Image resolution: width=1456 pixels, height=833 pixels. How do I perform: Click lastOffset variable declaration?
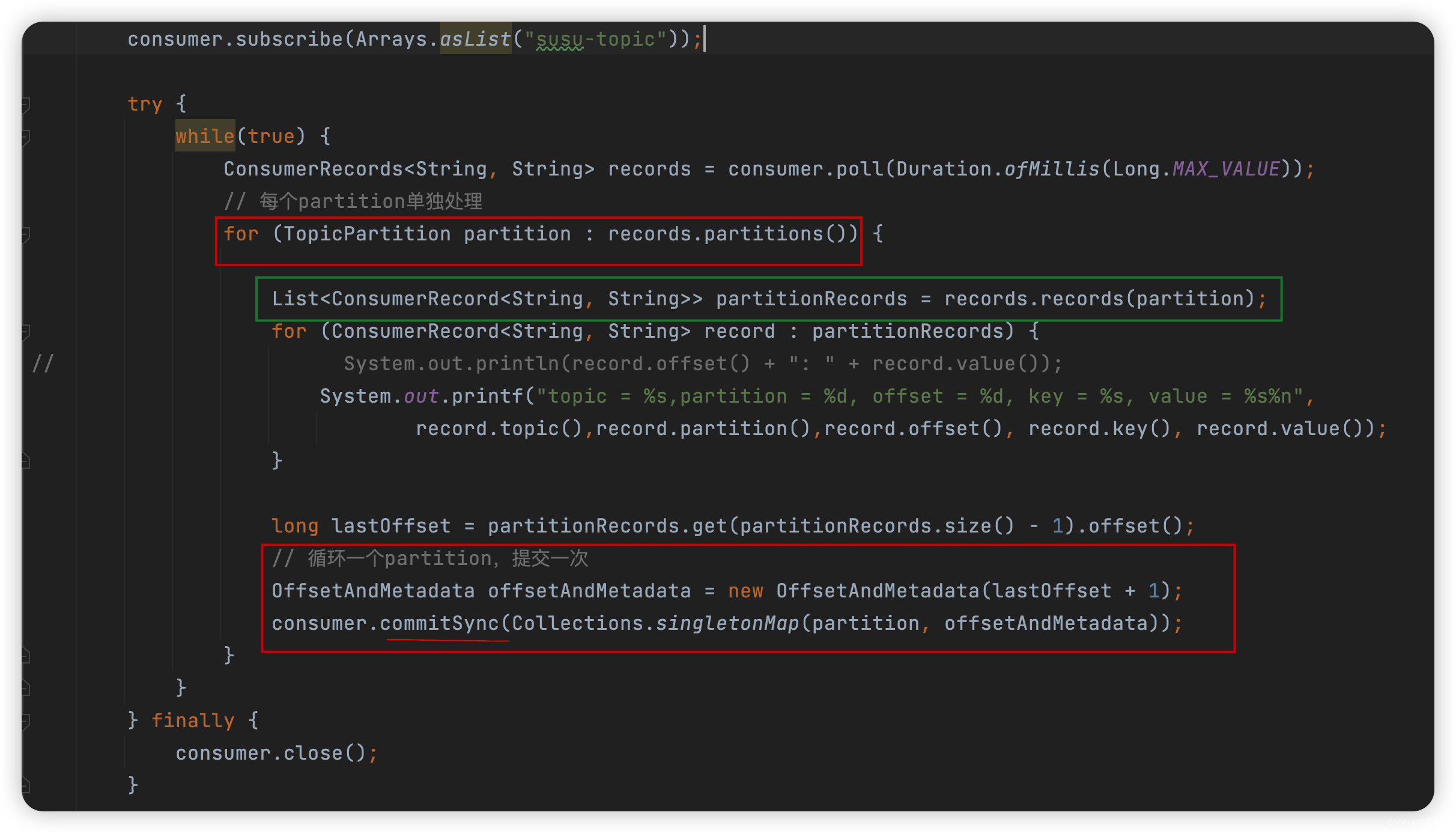[x=391, y=526]
